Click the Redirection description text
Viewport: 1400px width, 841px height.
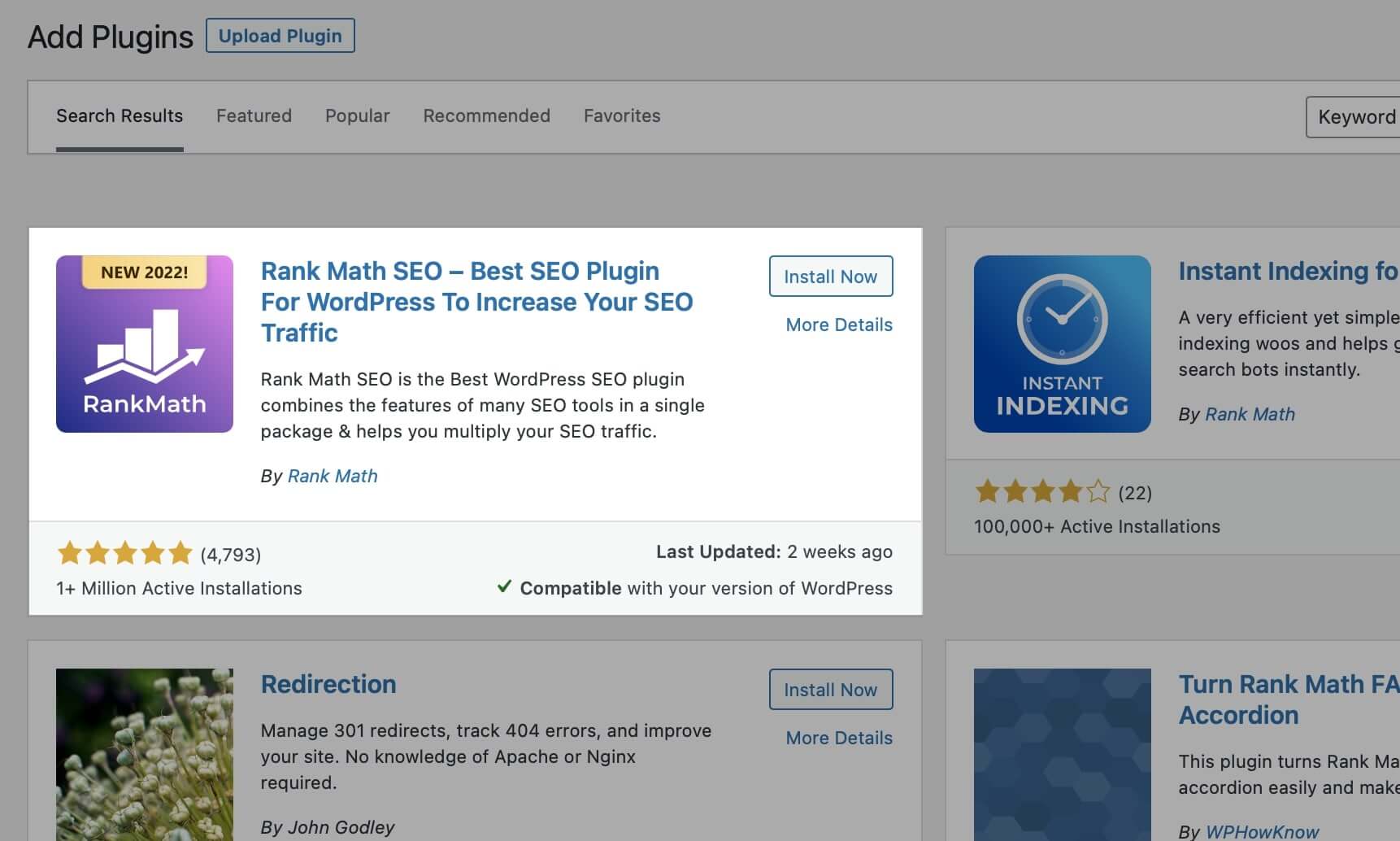pos(486,756)
